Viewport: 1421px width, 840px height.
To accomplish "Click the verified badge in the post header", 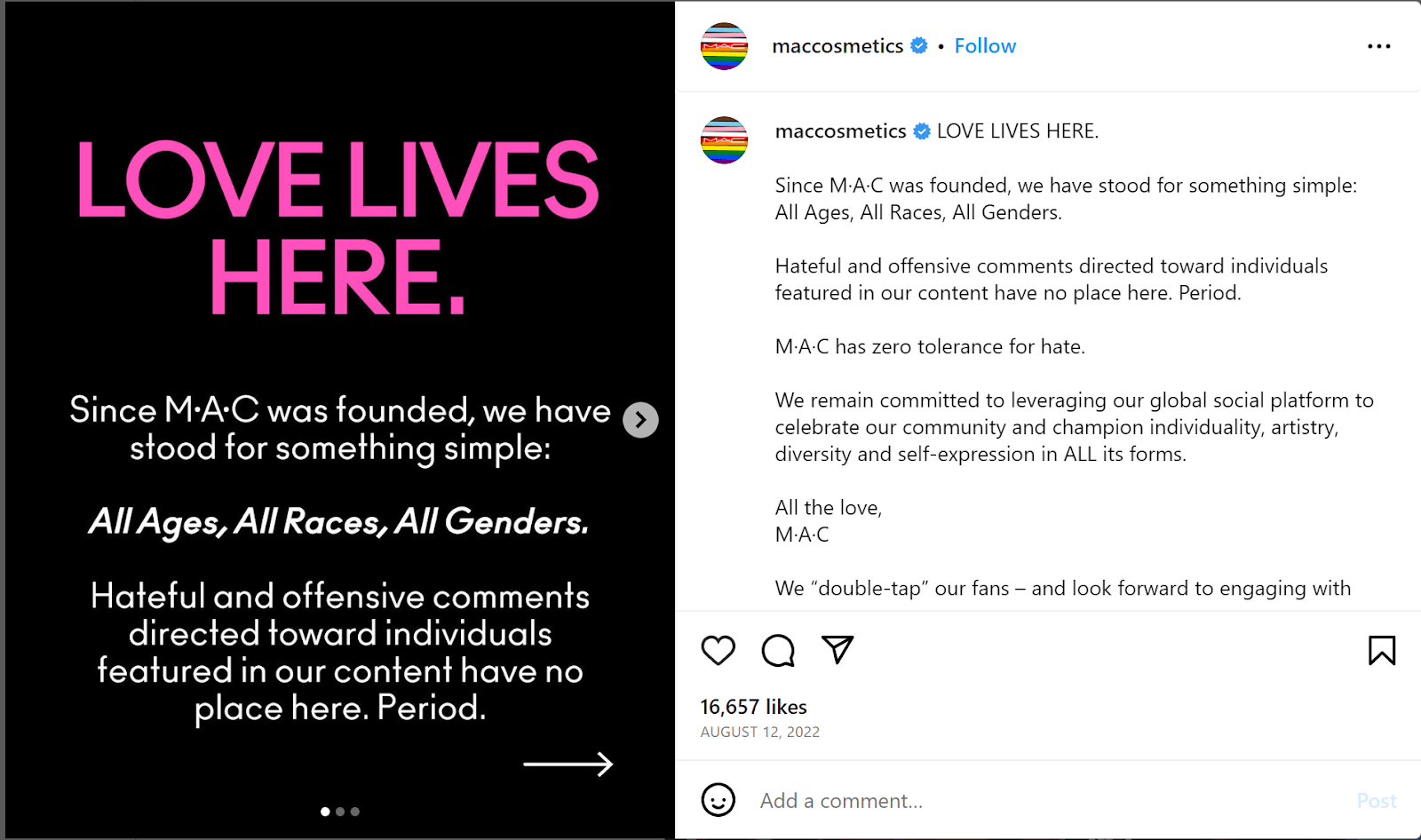I will (x=919, y=45).
